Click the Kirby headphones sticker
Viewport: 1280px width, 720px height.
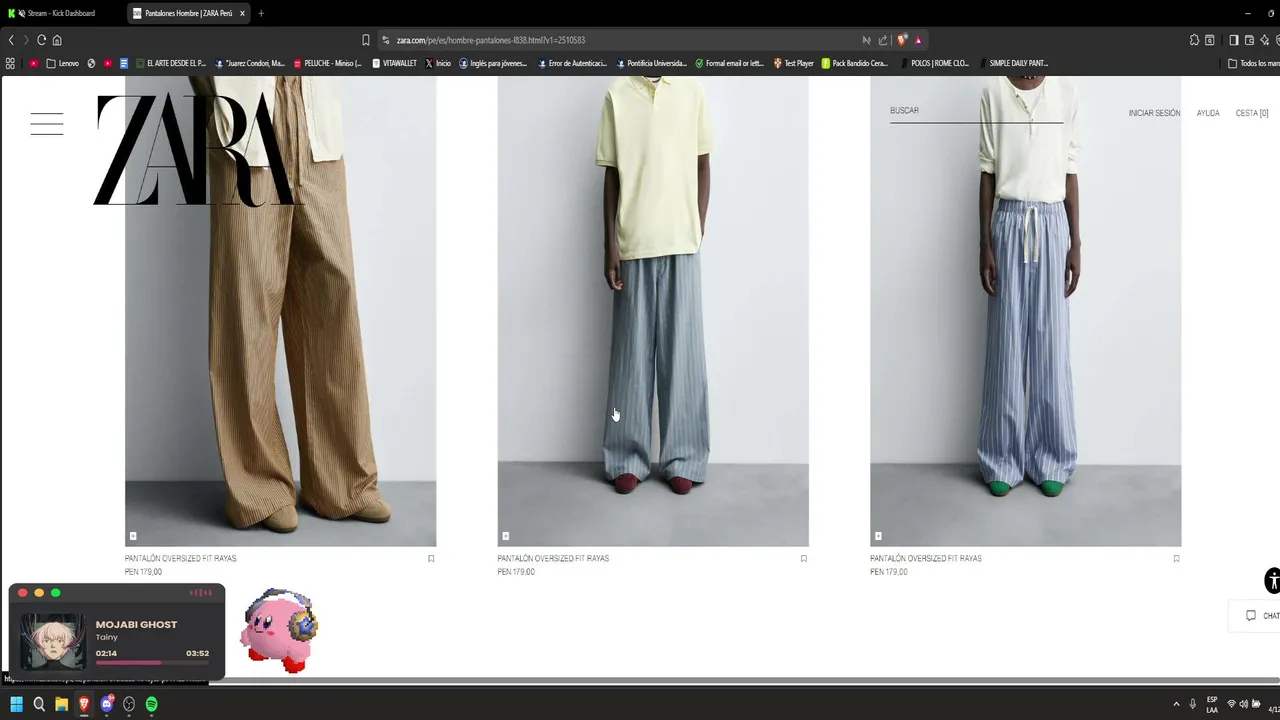pyautogui.click(x=279, y=631)
